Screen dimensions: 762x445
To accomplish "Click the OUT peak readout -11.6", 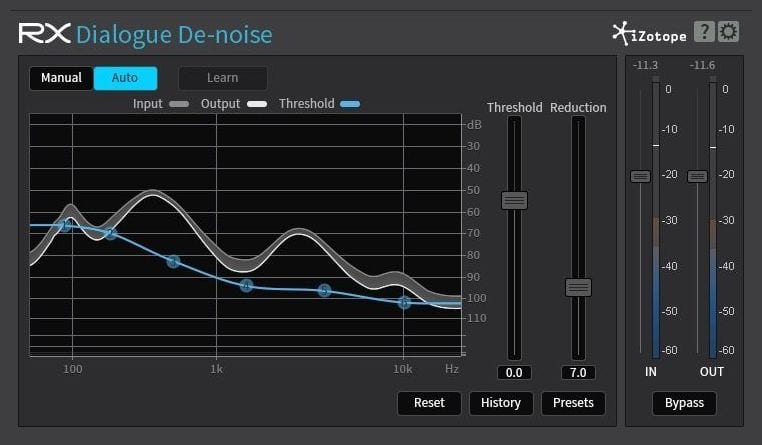I will point(702,65).
